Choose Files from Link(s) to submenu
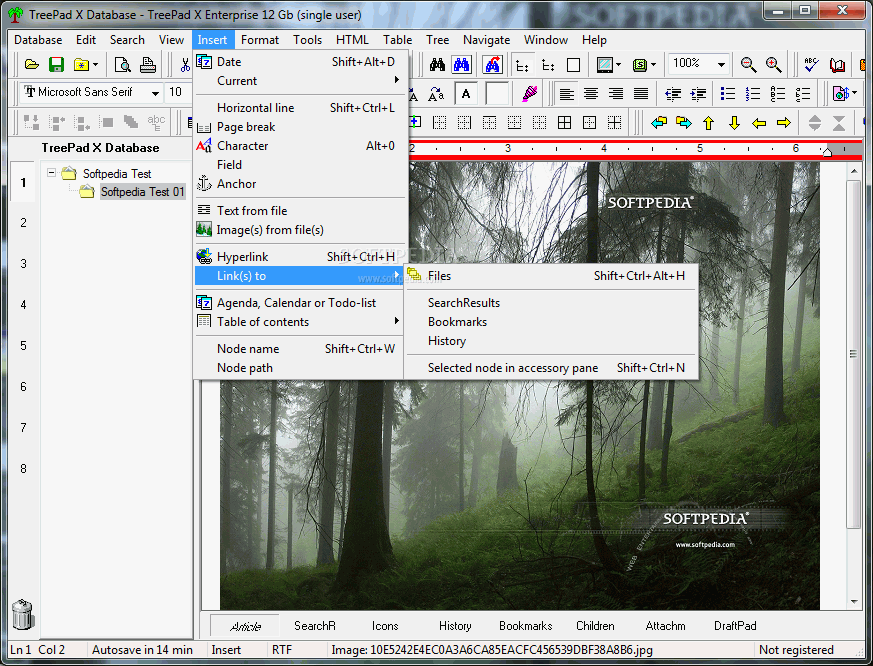 coord(551,276)
